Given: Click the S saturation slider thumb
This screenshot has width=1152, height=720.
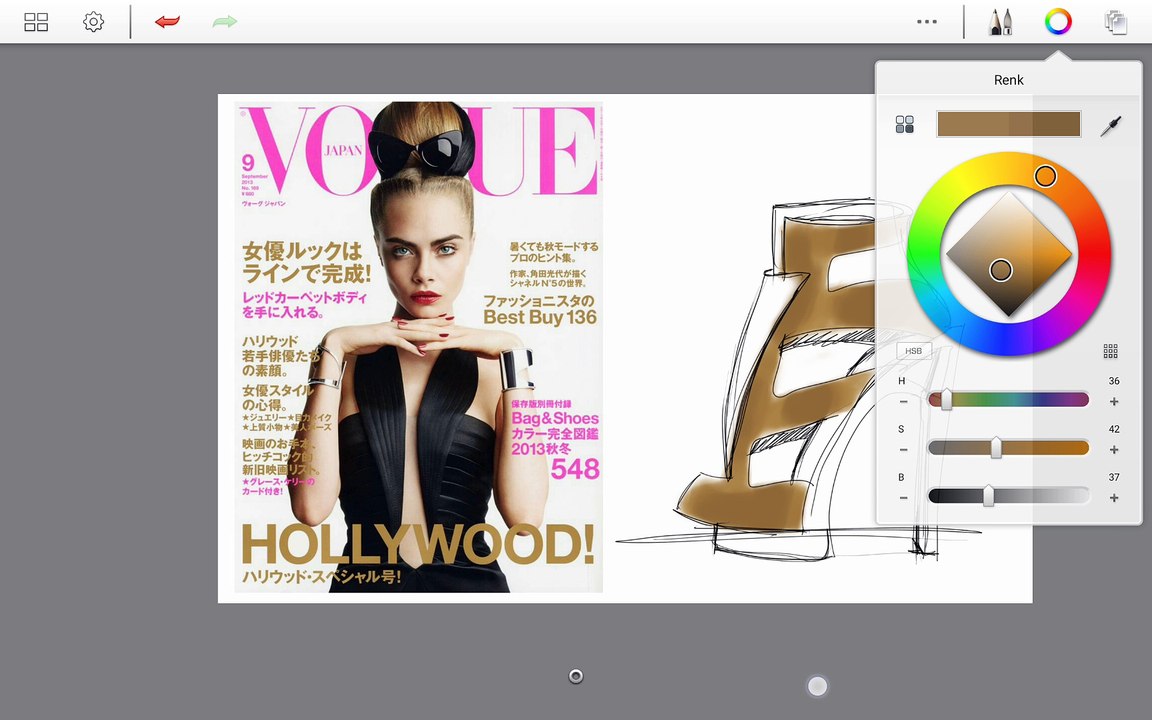Looking at the screenshot, I should pos(996,447).
